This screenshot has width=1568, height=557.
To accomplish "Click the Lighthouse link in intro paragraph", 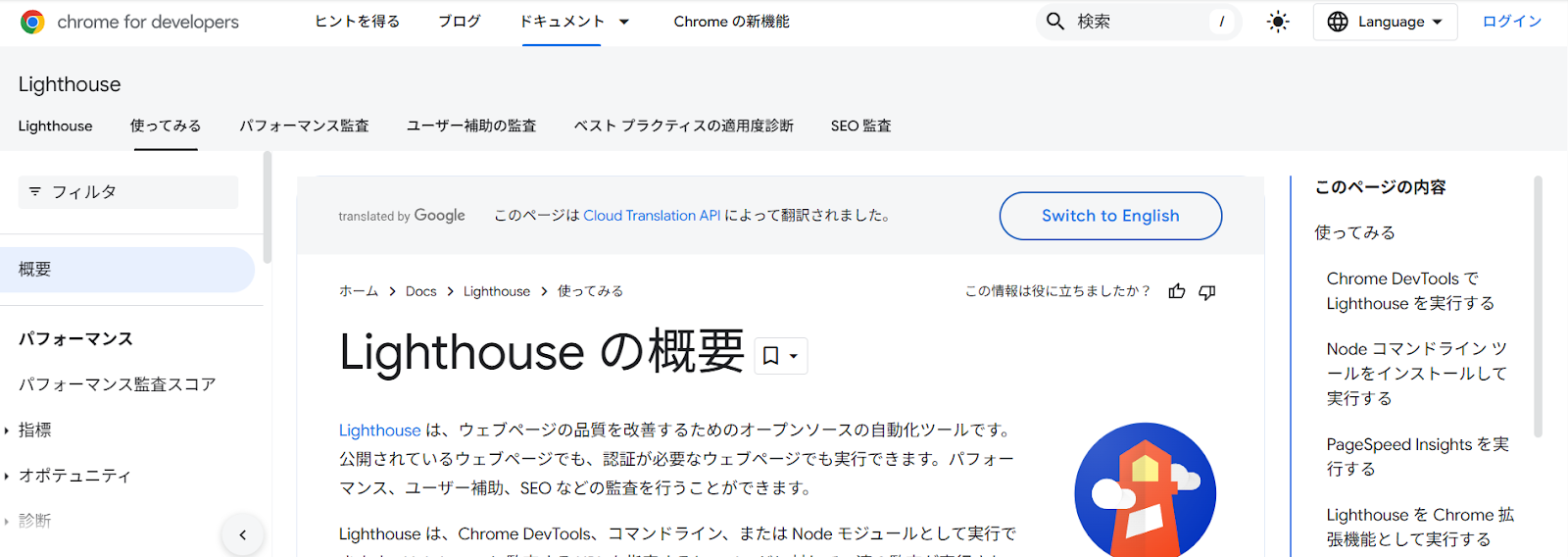I will point(379,430).
